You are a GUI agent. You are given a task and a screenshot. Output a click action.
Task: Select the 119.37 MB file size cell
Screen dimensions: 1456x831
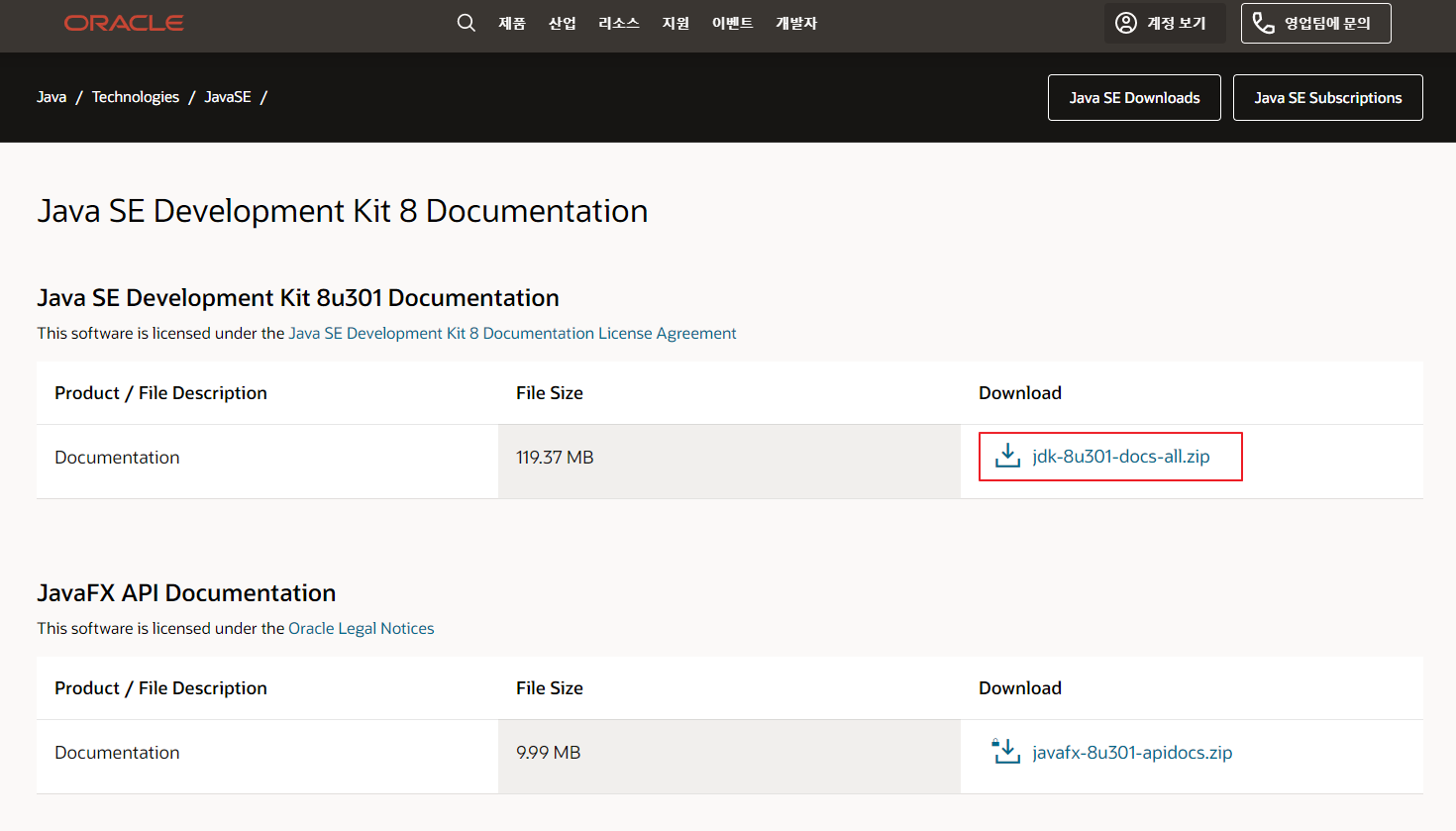point(729,462)
